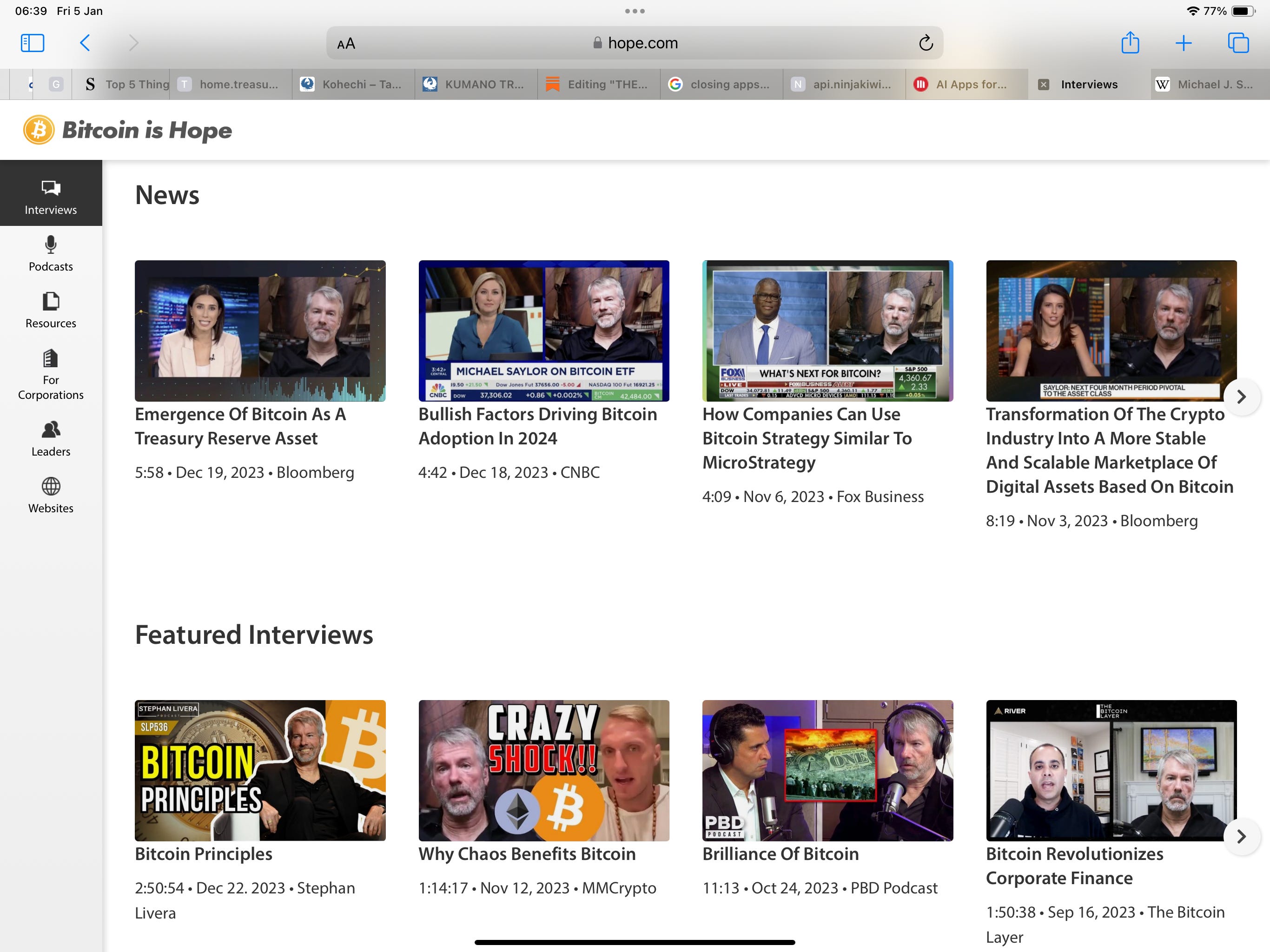Switch to the home.treasu... tab

[x=231, y=85]
